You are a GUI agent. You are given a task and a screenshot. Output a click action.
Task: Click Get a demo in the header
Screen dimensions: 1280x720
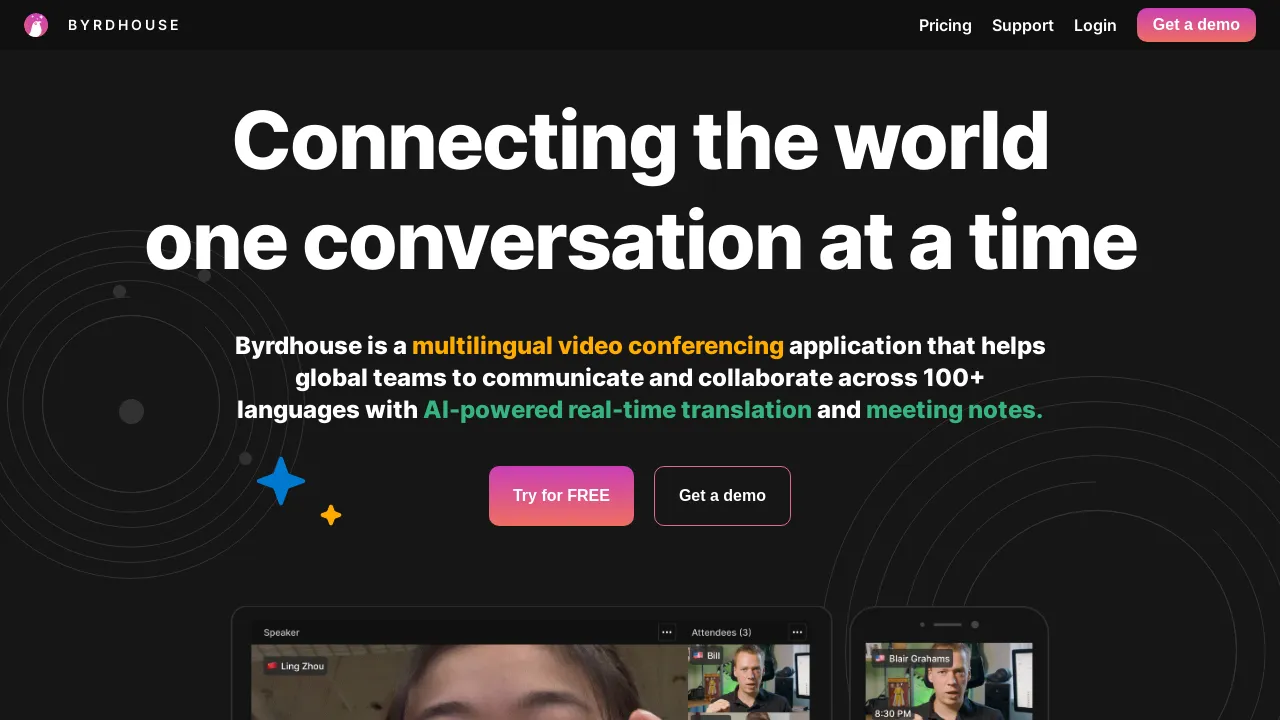[1196, 25]
